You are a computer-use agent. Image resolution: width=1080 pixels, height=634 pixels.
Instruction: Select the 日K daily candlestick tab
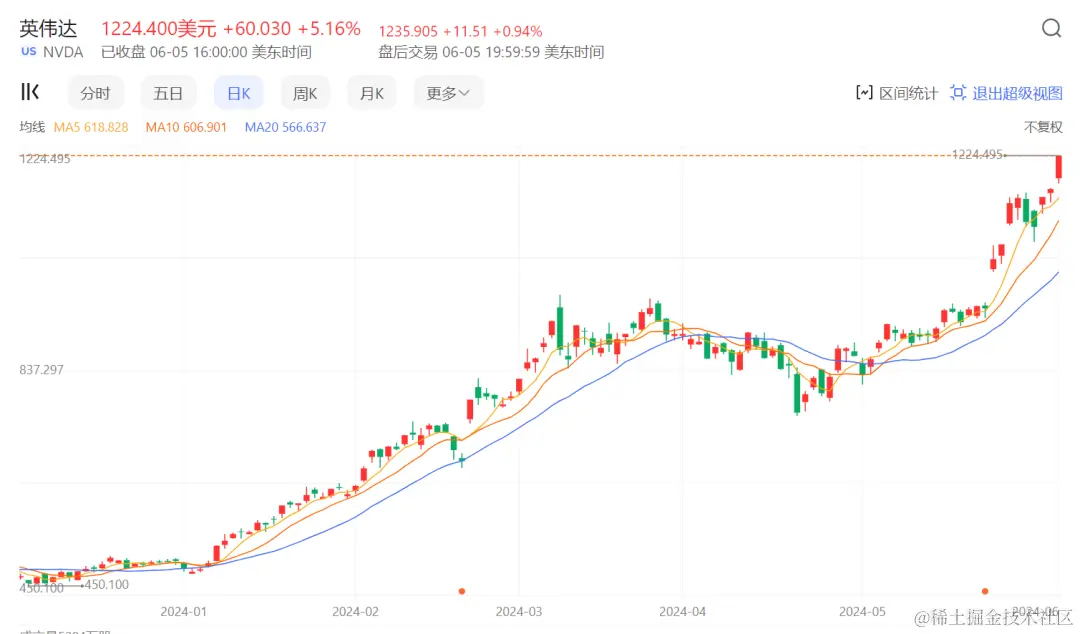pos(238,93)
